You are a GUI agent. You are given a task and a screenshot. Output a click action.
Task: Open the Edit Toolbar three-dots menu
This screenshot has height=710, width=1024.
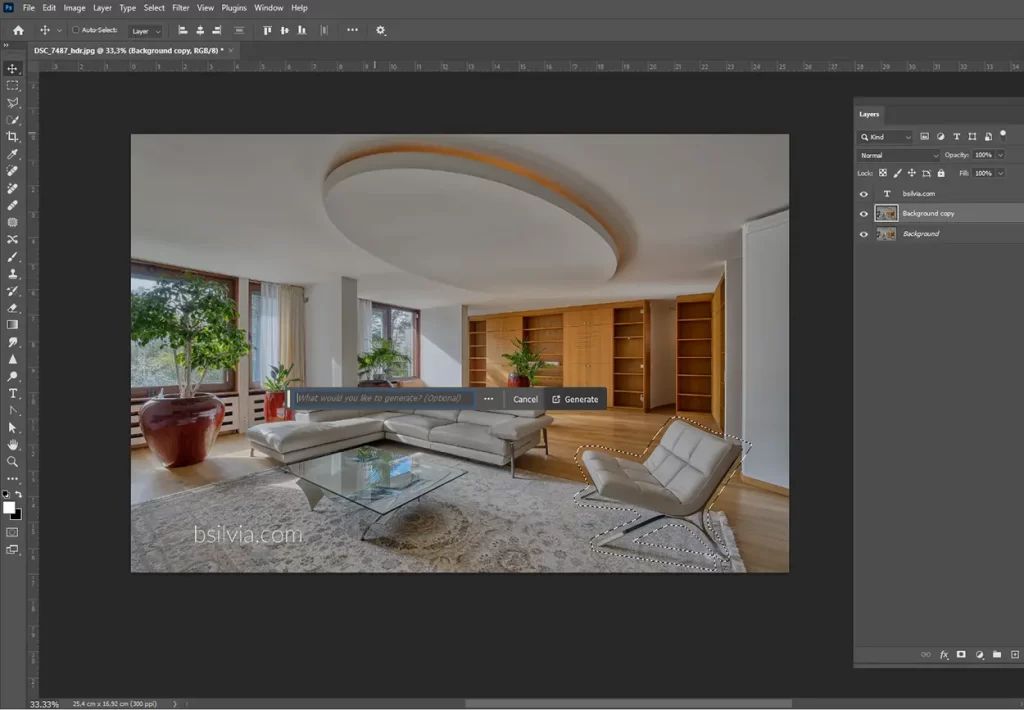coord(12,478)
